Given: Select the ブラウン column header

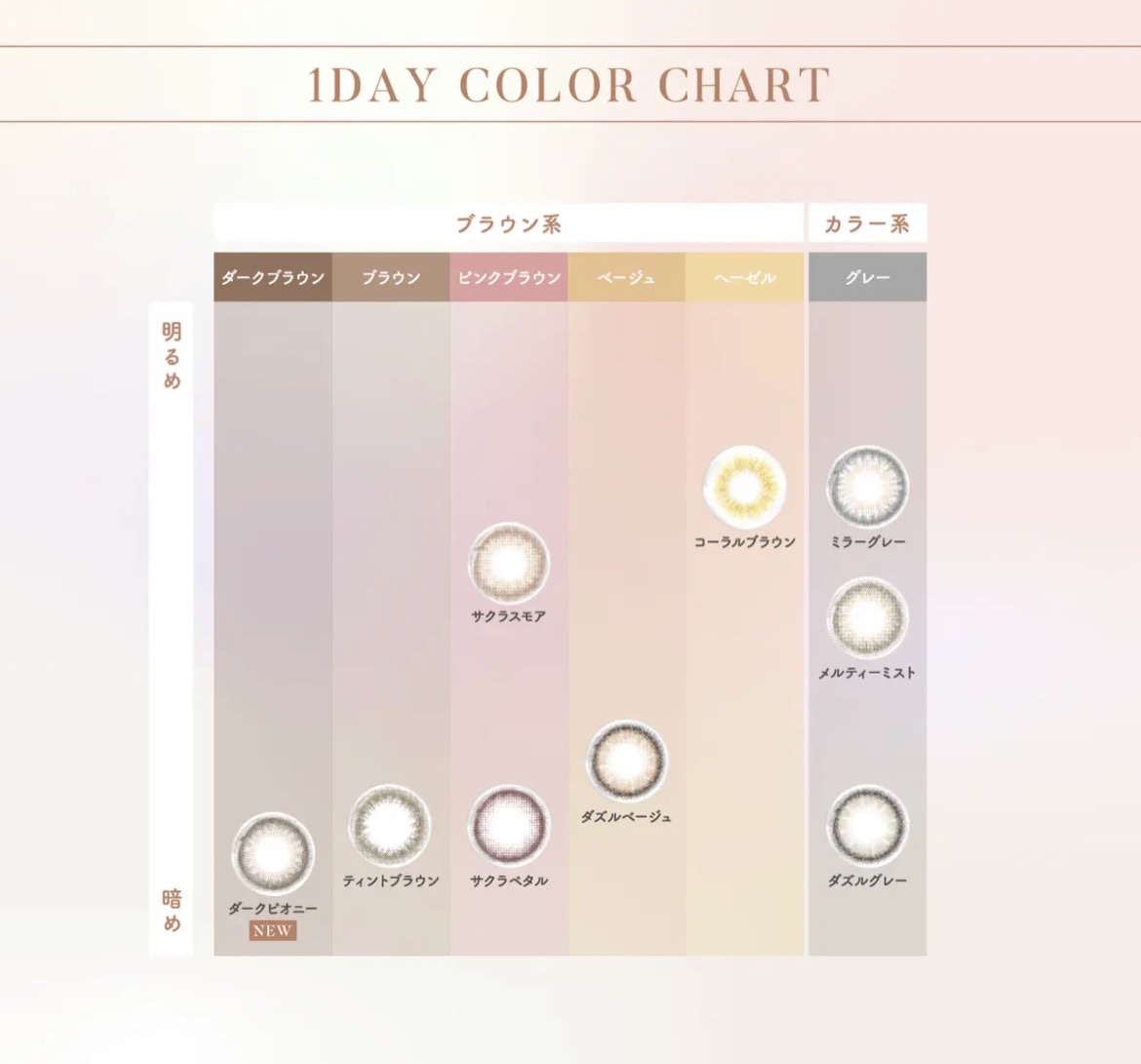Looking at the screenshot, I should tap(390, 278).
